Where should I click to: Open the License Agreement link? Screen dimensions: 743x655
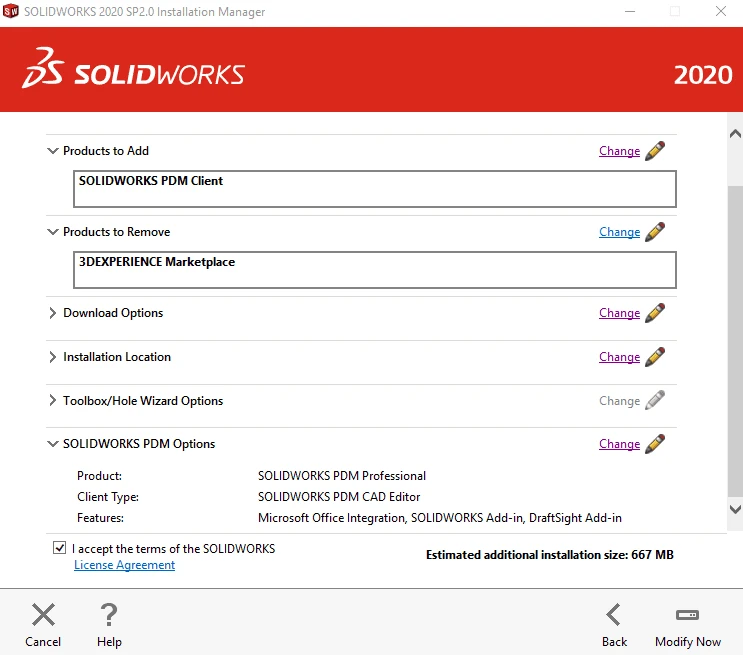[x=124, y=565]
